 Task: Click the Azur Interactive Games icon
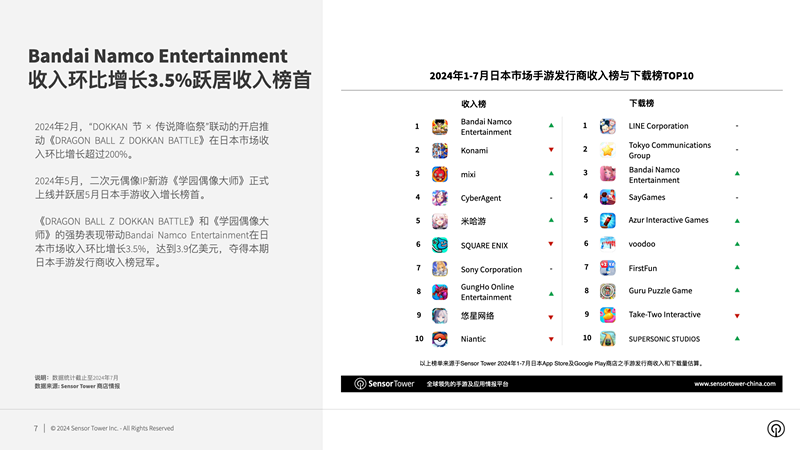(x=608, y=220)
